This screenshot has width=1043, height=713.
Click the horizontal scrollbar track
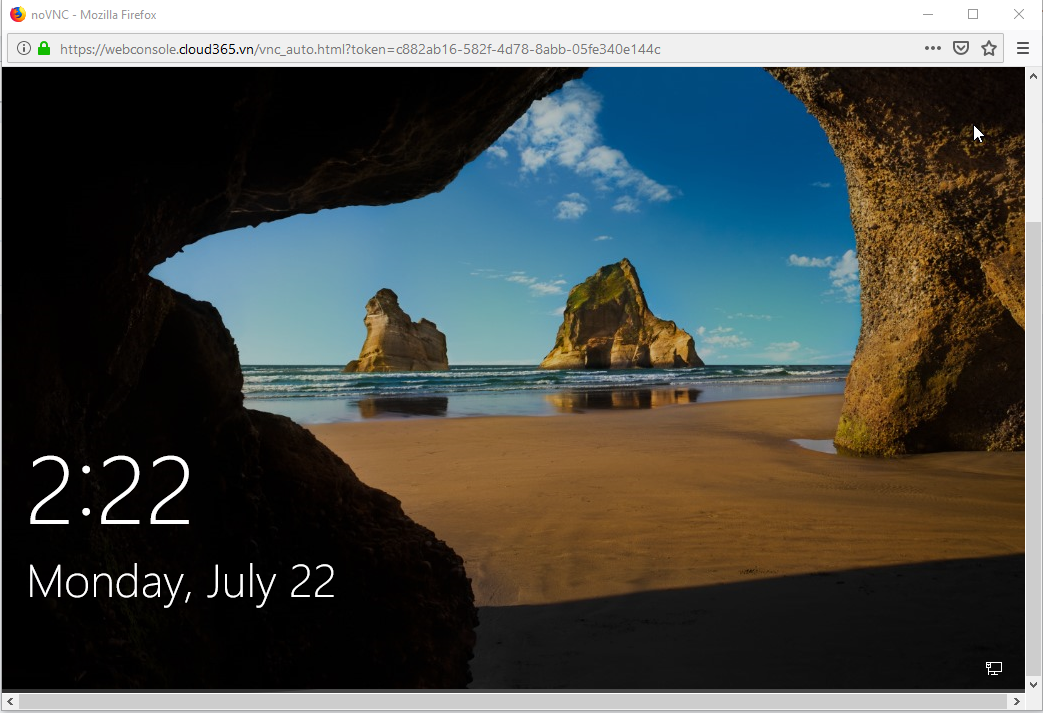[x=513, y=701]
